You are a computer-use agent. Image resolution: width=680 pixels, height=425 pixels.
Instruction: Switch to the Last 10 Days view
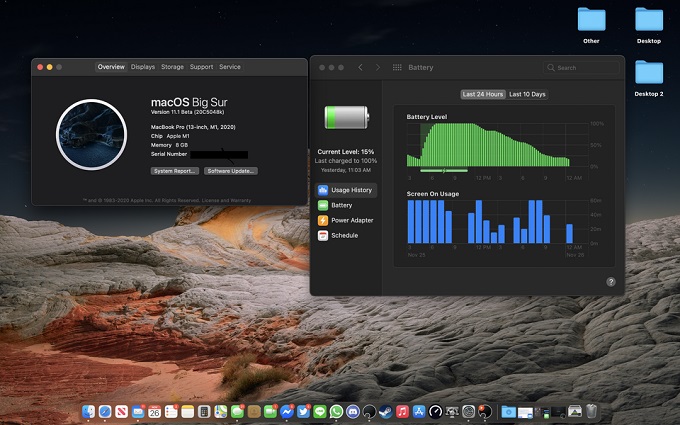[x=527, y=94]
